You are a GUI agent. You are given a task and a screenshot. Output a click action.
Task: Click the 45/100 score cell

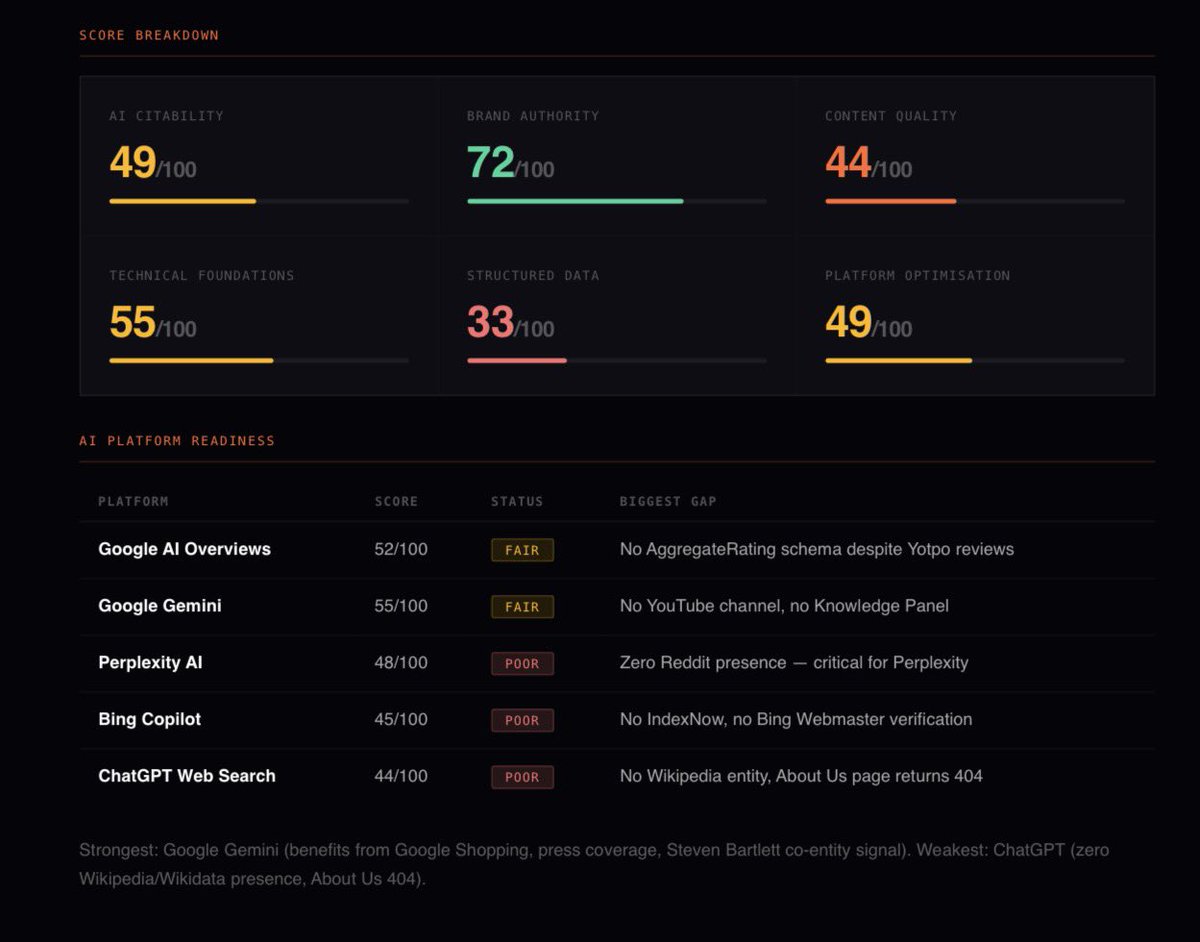pyautogui.click(x=401, y=719)
